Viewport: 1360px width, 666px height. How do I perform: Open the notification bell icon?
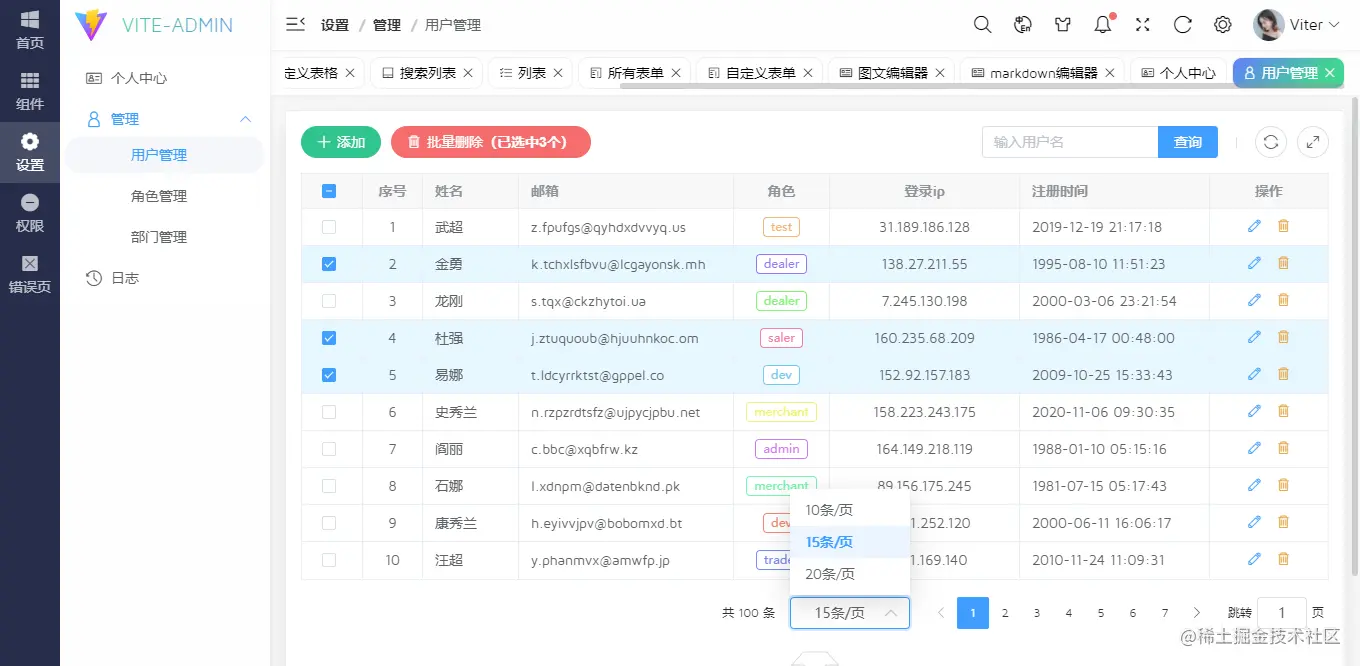(x=1102, y=24)
